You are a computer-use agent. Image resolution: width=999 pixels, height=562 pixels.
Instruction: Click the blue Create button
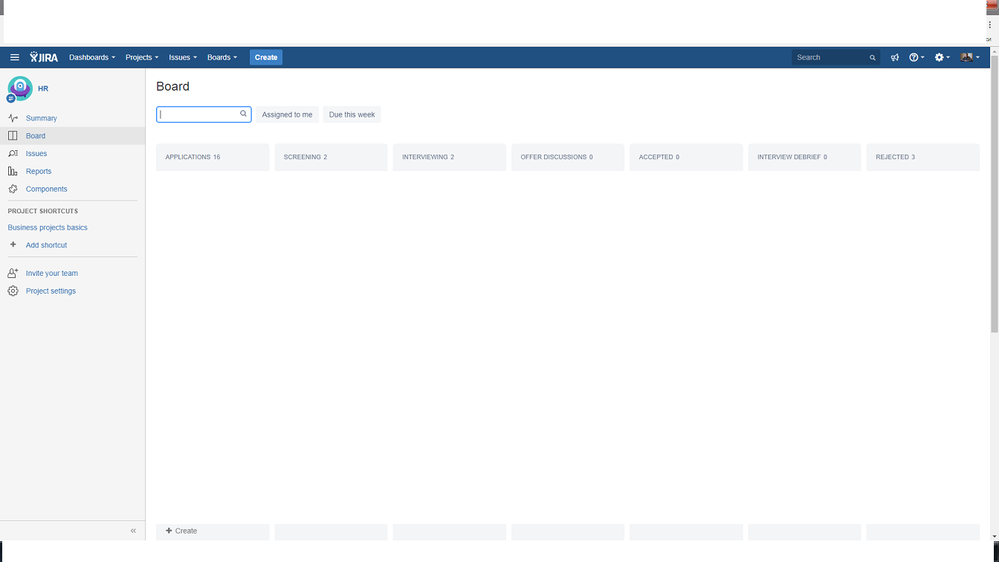point(266,57)
